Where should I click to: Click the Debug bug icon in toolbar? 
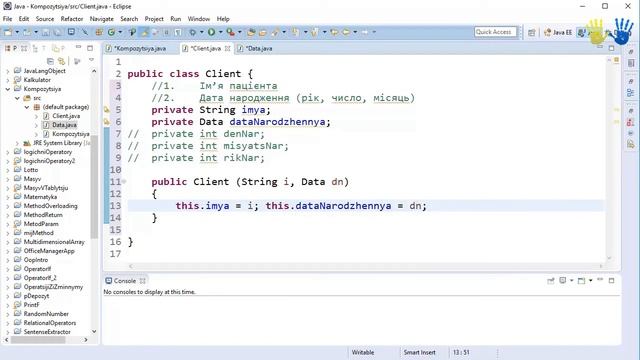pyautogui.click(x=193, y=32)
